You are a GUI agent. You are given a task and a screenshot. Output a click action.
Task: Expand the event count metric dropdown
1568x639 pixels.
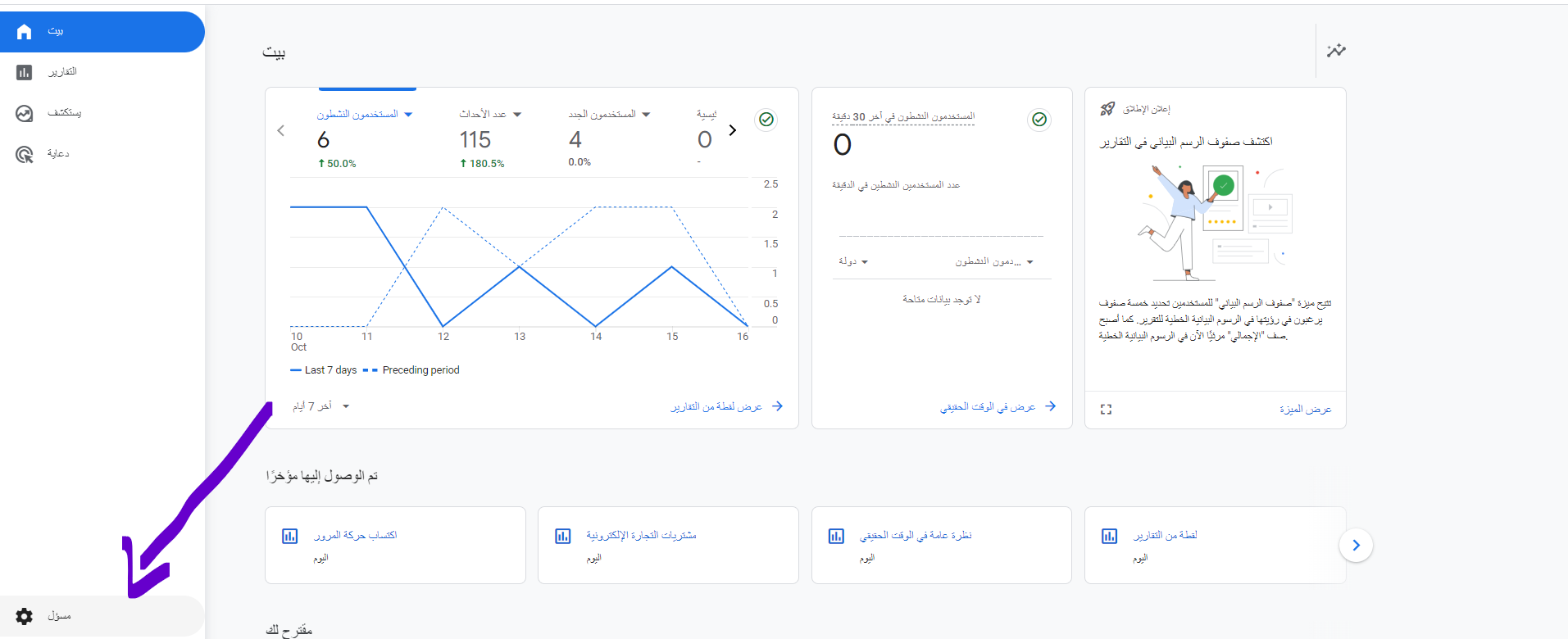coord(517,115)
